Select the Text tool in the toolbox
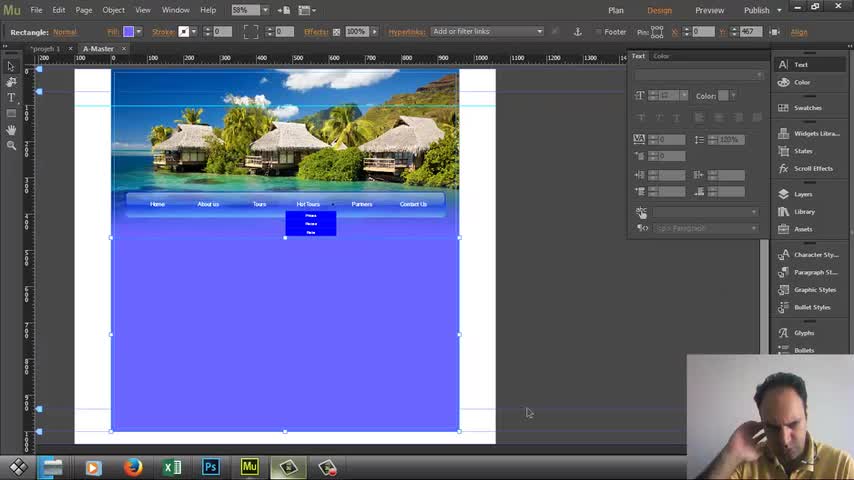 (x=11, y=98)
